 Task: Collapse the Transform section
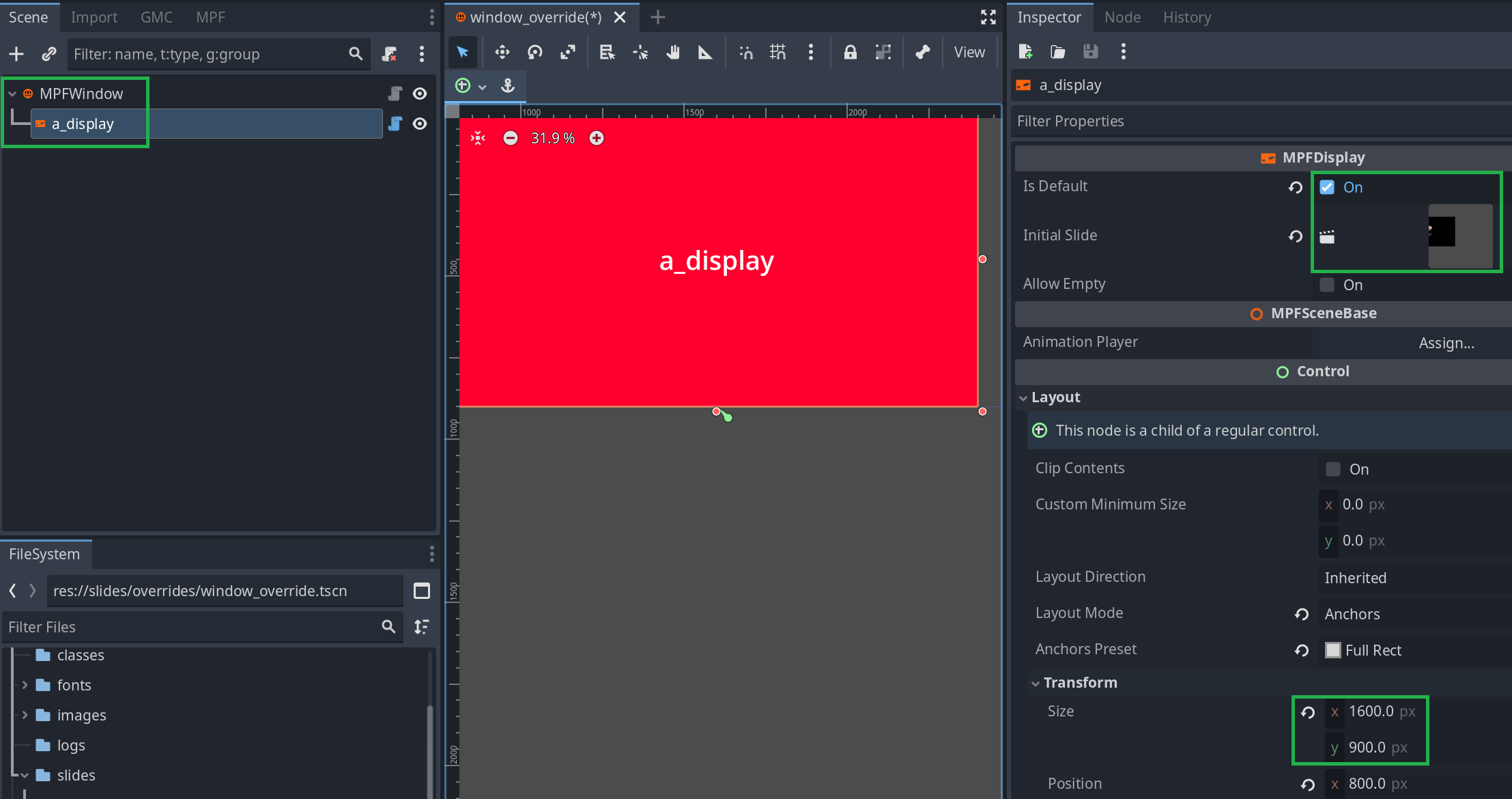click(x=1080, y=683)
